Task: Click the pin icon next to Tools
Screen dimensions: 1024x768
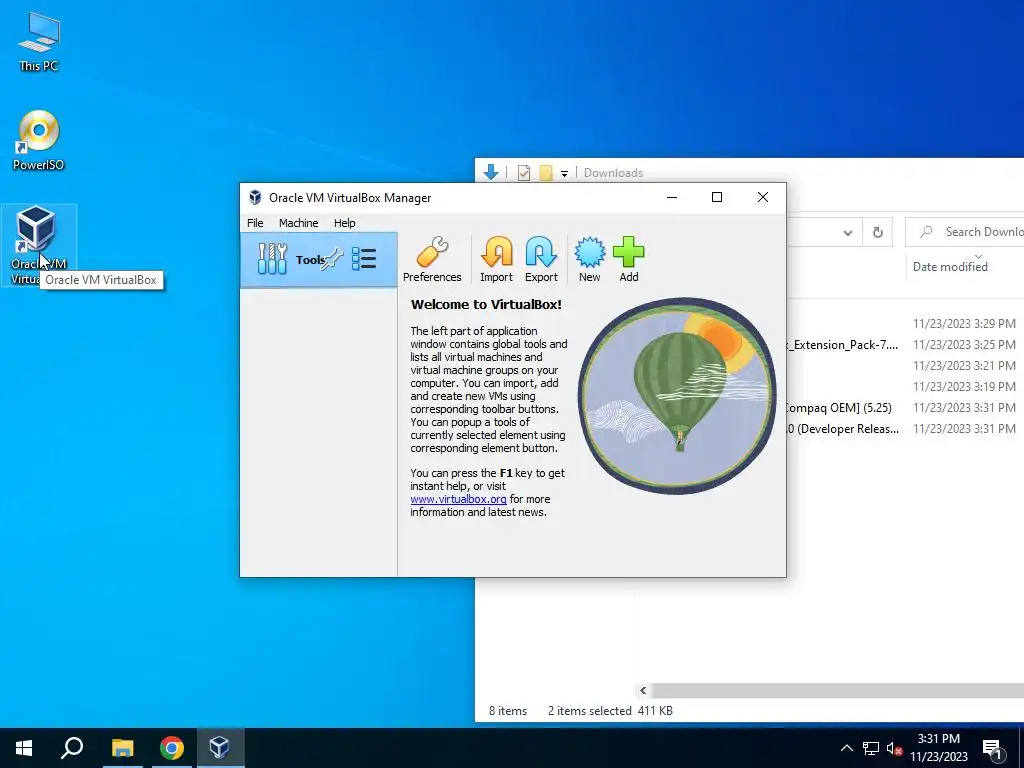Action: click(332, 259)
